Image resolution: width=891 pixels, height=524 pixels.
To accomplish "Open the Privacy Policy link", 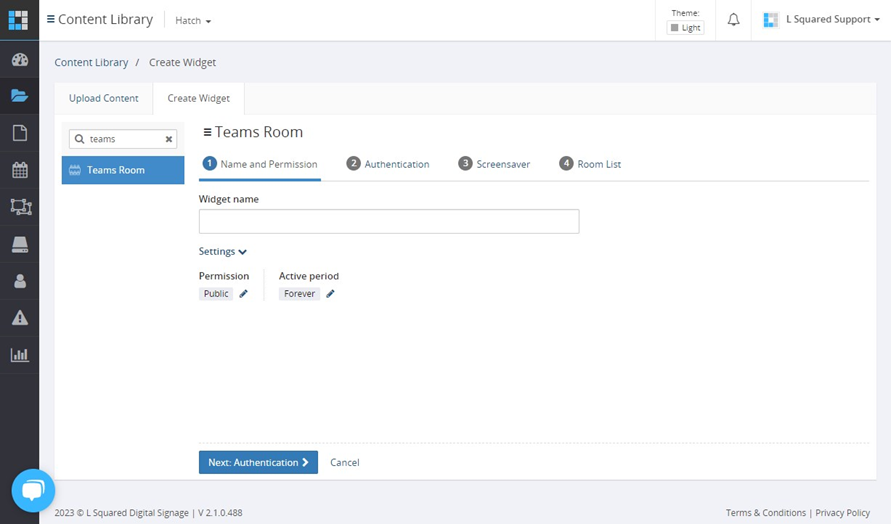I will click(x=842, y=513).
